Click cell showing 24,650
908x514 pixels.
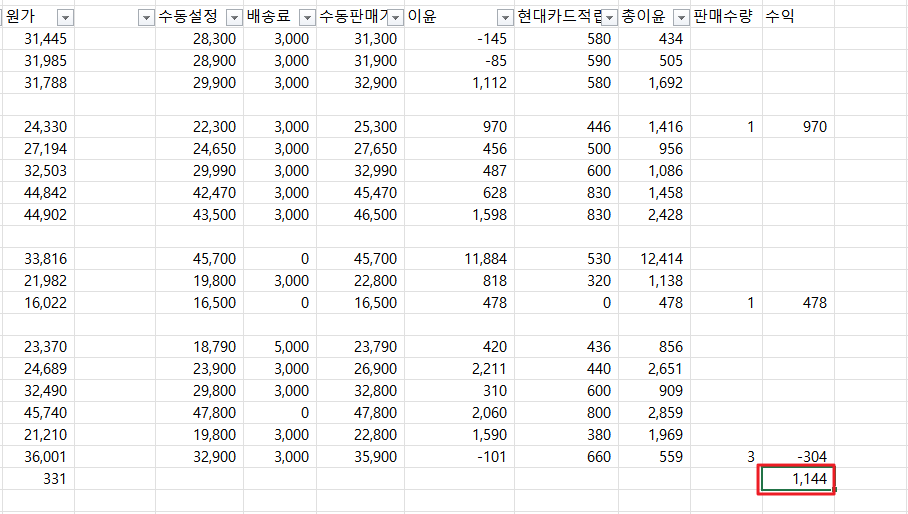pyautogui.click(x=199, y=149)
